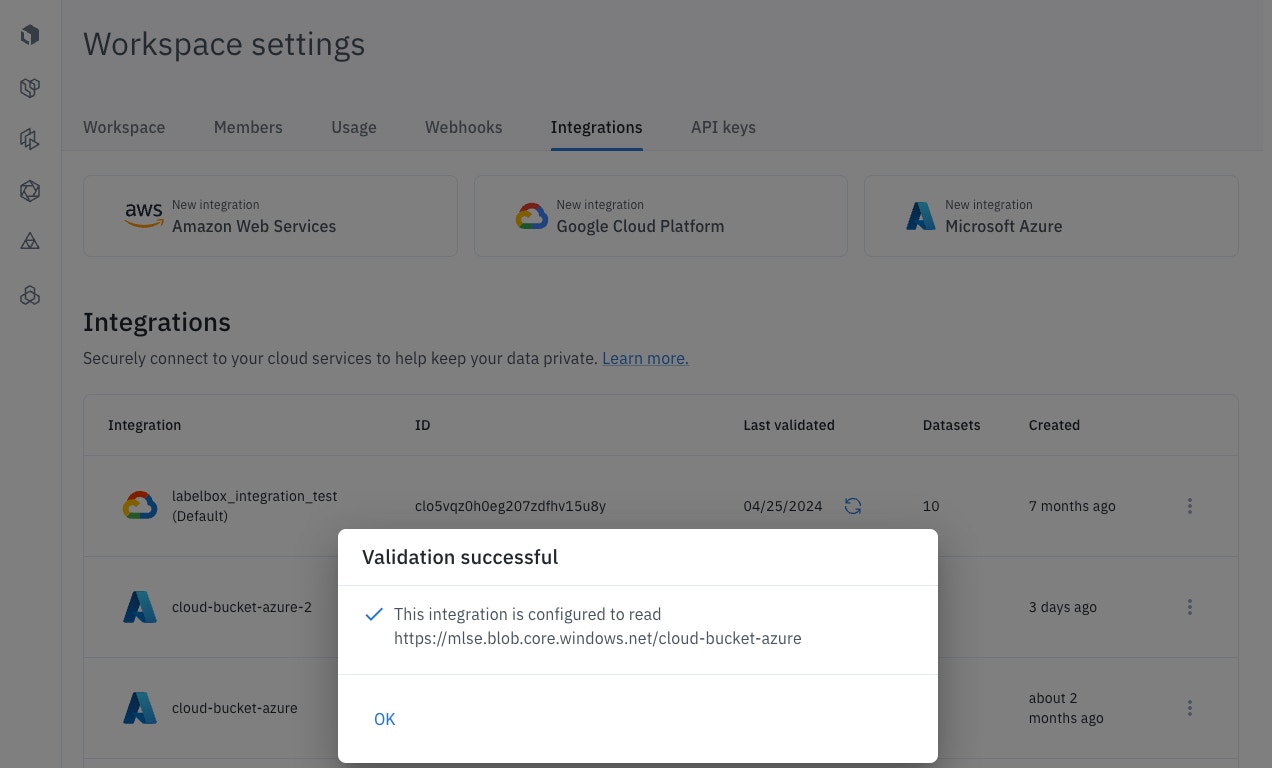
Task: Click OK in Validation successful dialog
Action: pyautogui.click(x=385, y=719)
